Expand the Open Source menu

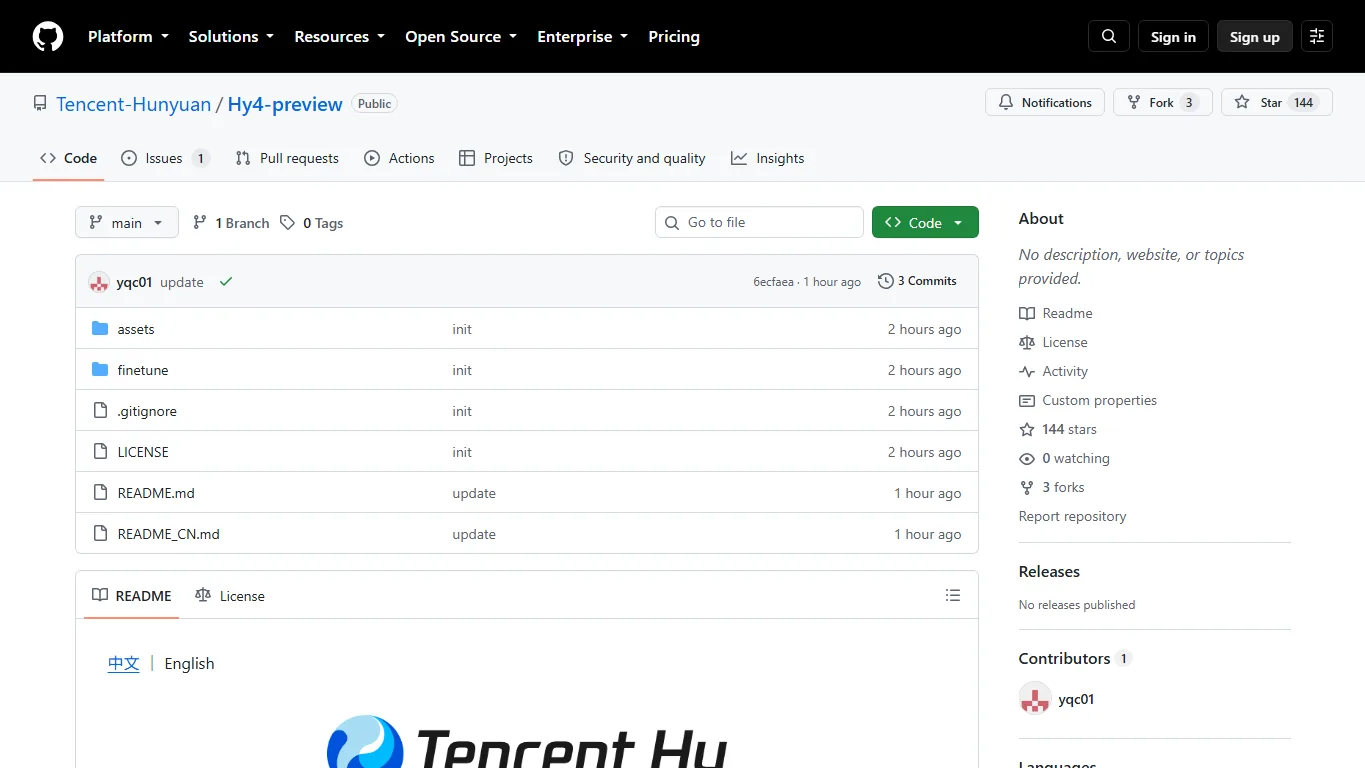point(461,36)
